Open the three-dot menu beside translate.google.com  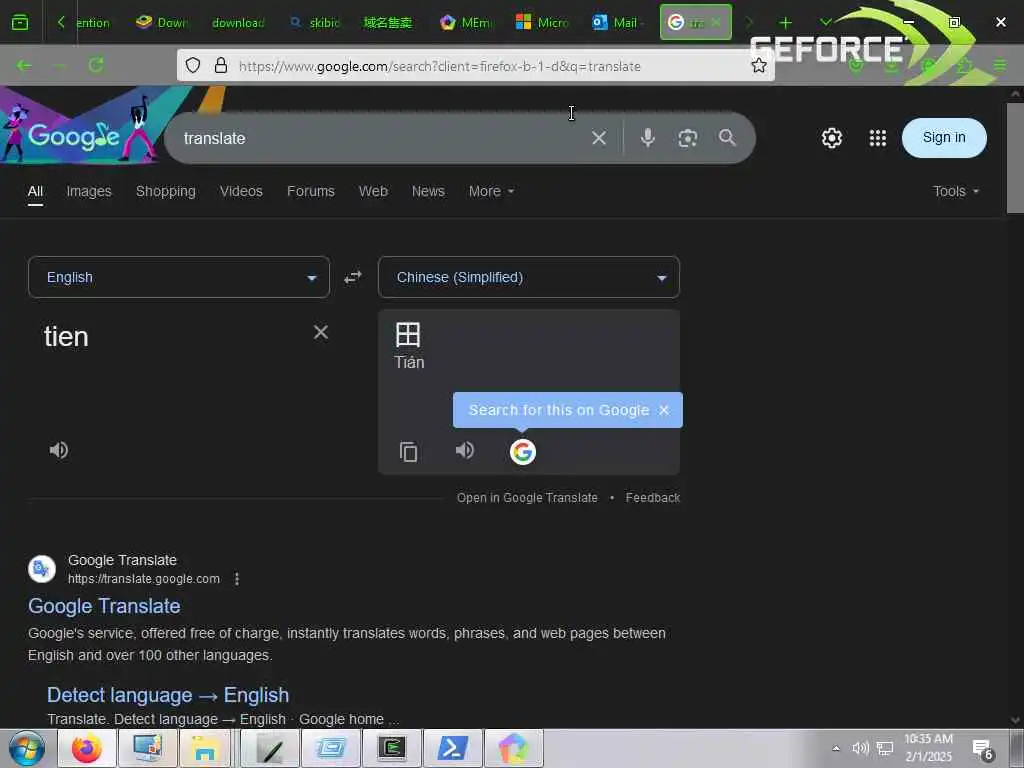(237, 579)
